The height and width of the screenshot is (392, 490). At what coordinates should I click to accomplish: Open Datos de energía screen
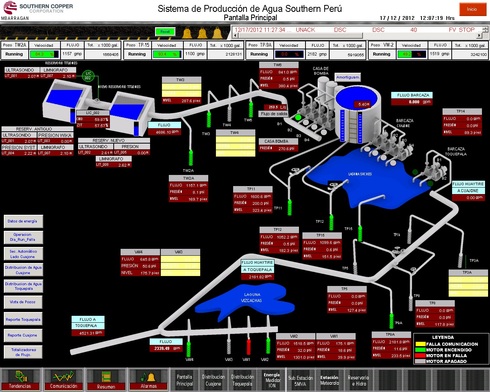coord(23,221)
